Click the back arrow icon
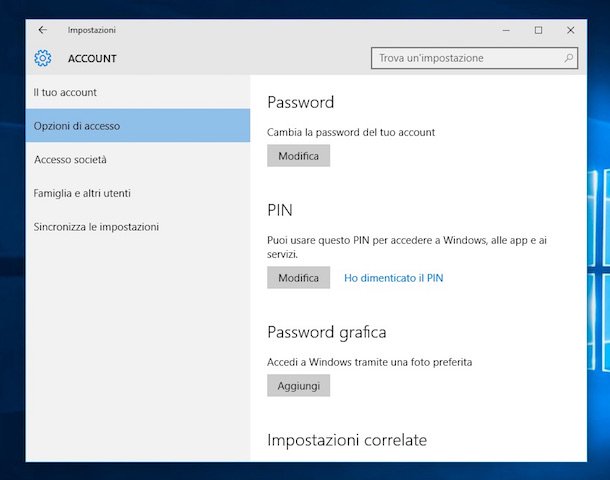 [x=43, y=30]
